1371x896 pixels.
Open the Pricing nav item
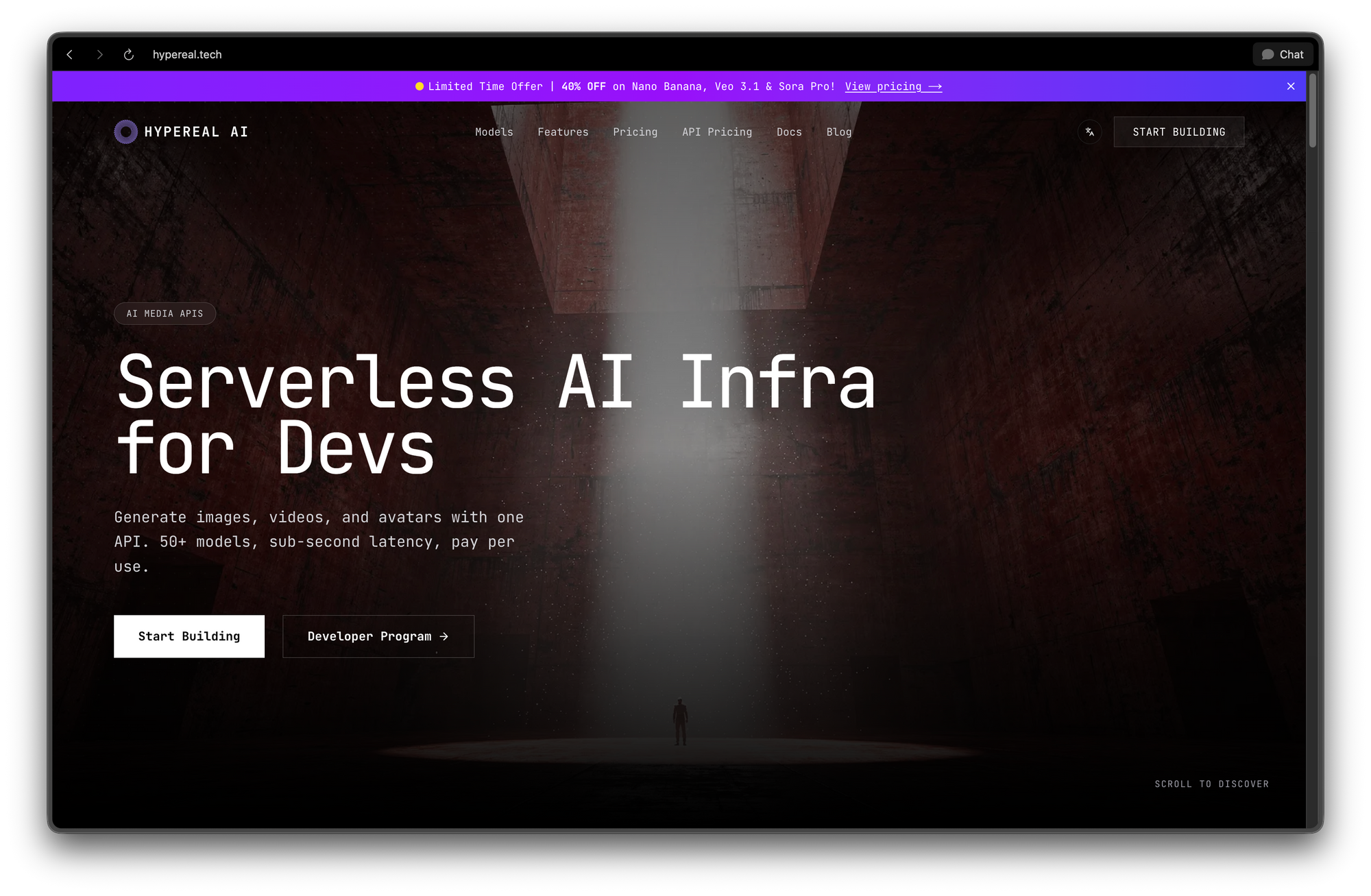[635, 132]
